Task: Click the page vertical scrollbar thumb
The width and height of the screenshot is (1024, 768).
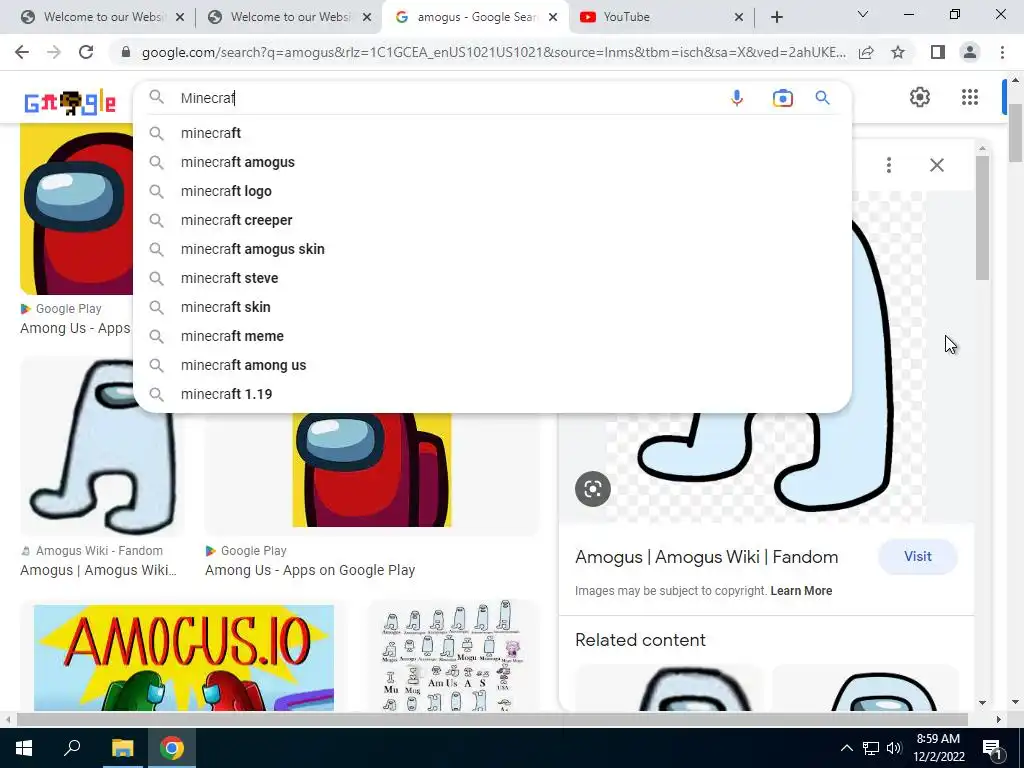Action: click(1015, 133)
